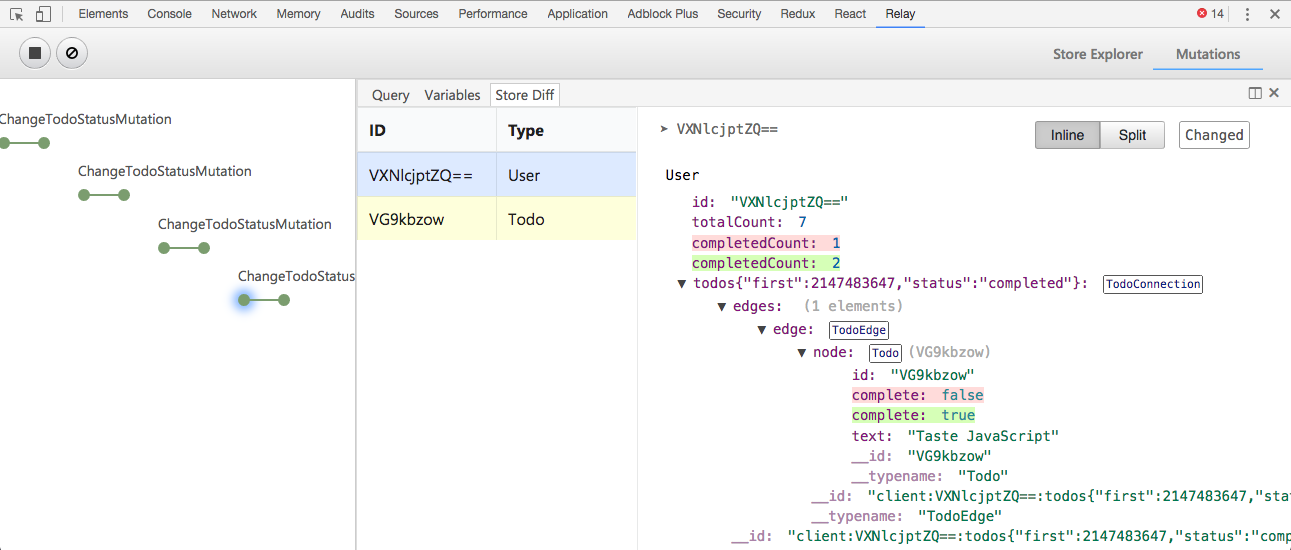Collapse the node Todo triangle
The height and width of the screenshot is (550, 1291).
[802, 353]
